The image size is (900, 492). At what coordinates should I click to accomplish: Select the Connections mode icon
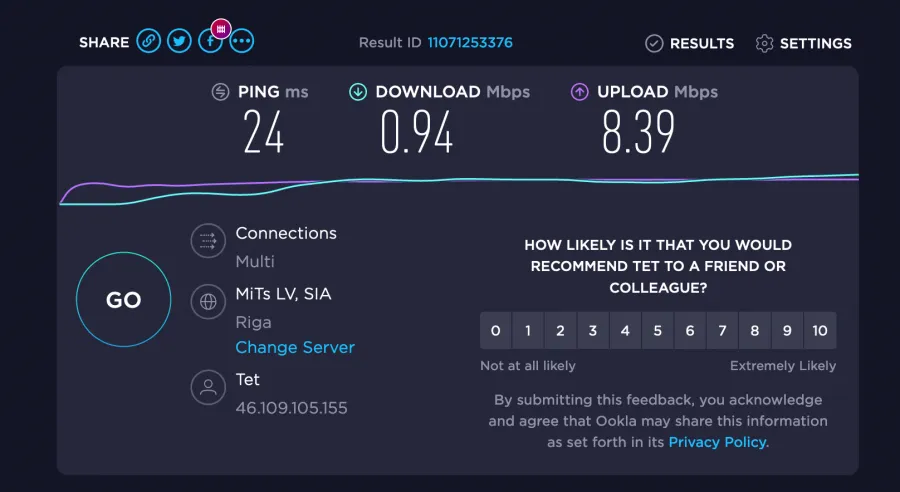(x=208, y=241)
